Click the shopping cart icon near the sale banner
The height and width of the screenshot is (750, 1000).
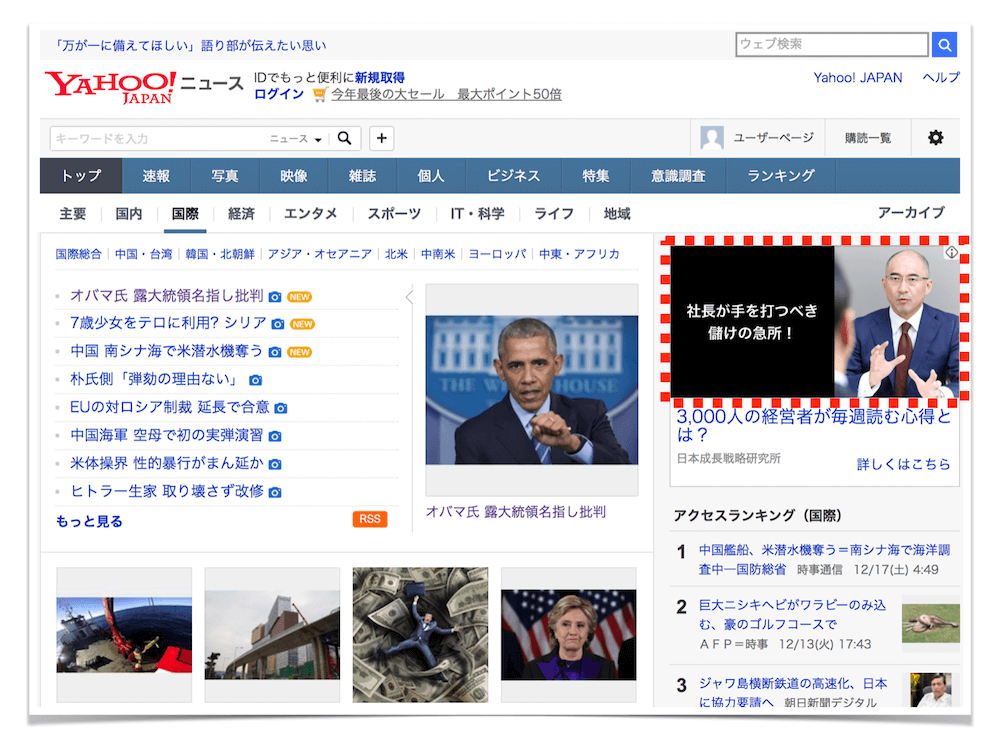[x=318, y=93]
